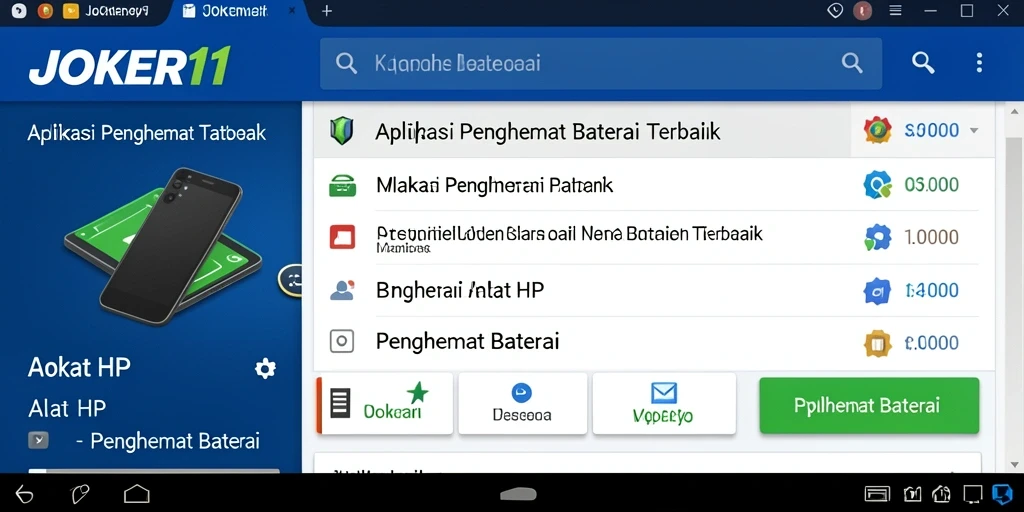Click the Vopeeryo envelope button
The height and width of the screenshot is (512, 1024).
pyautogui.click(x=664, y=403)
